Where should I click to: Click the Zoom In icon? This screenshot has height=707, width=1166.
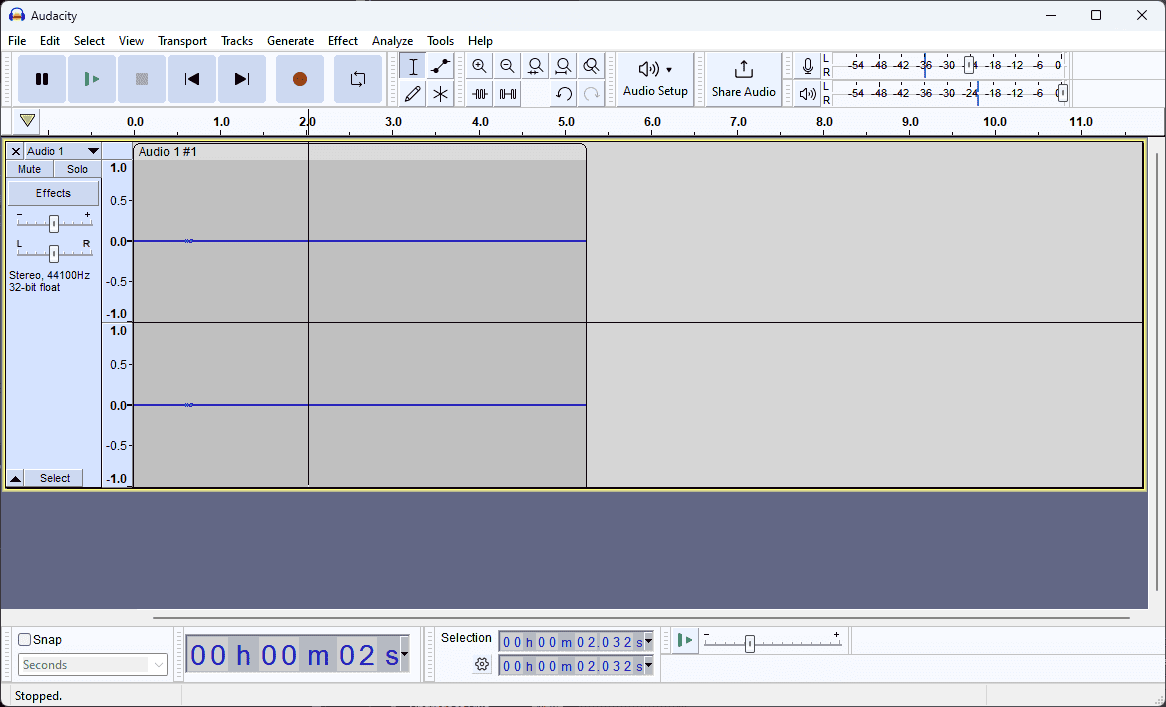click(480, 66)
